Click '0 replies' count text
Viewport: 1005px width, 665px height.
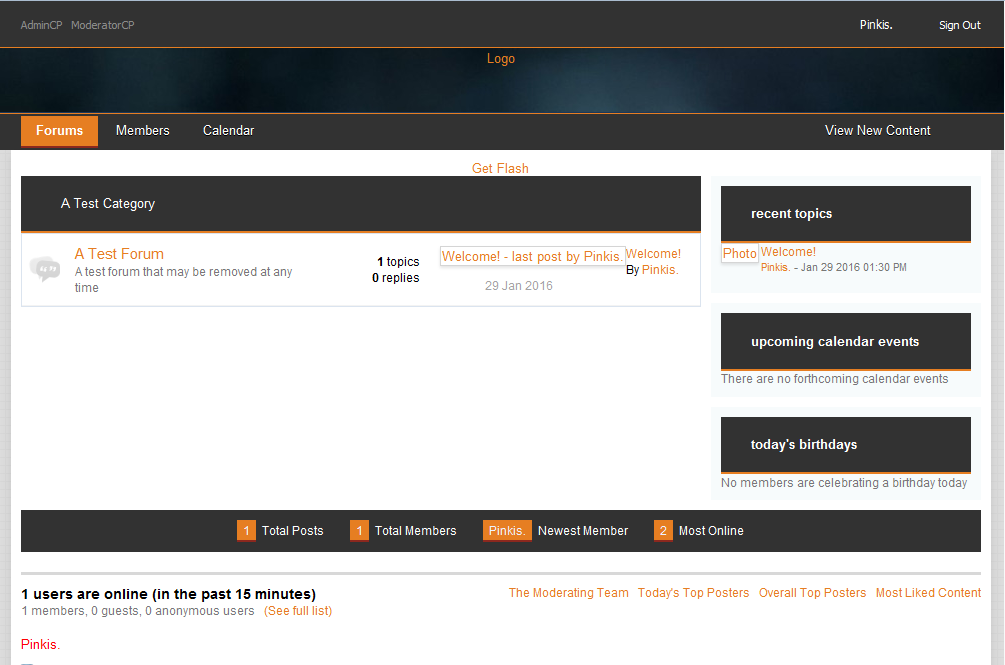(x=395, y=277)
